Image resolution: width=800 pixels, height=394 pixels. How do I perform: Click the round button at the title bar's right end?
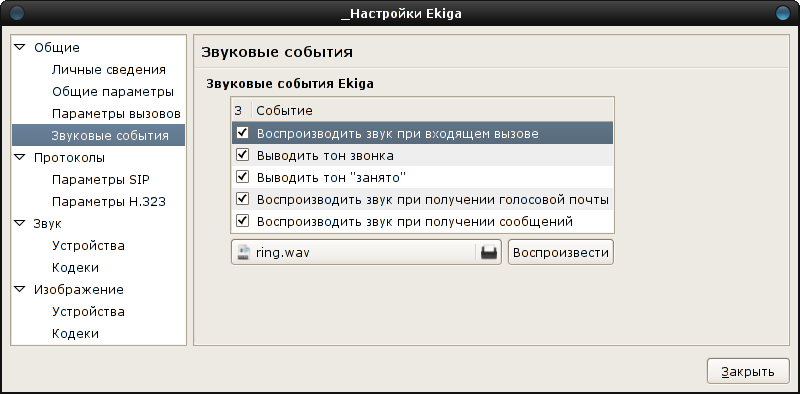point(783,13)
